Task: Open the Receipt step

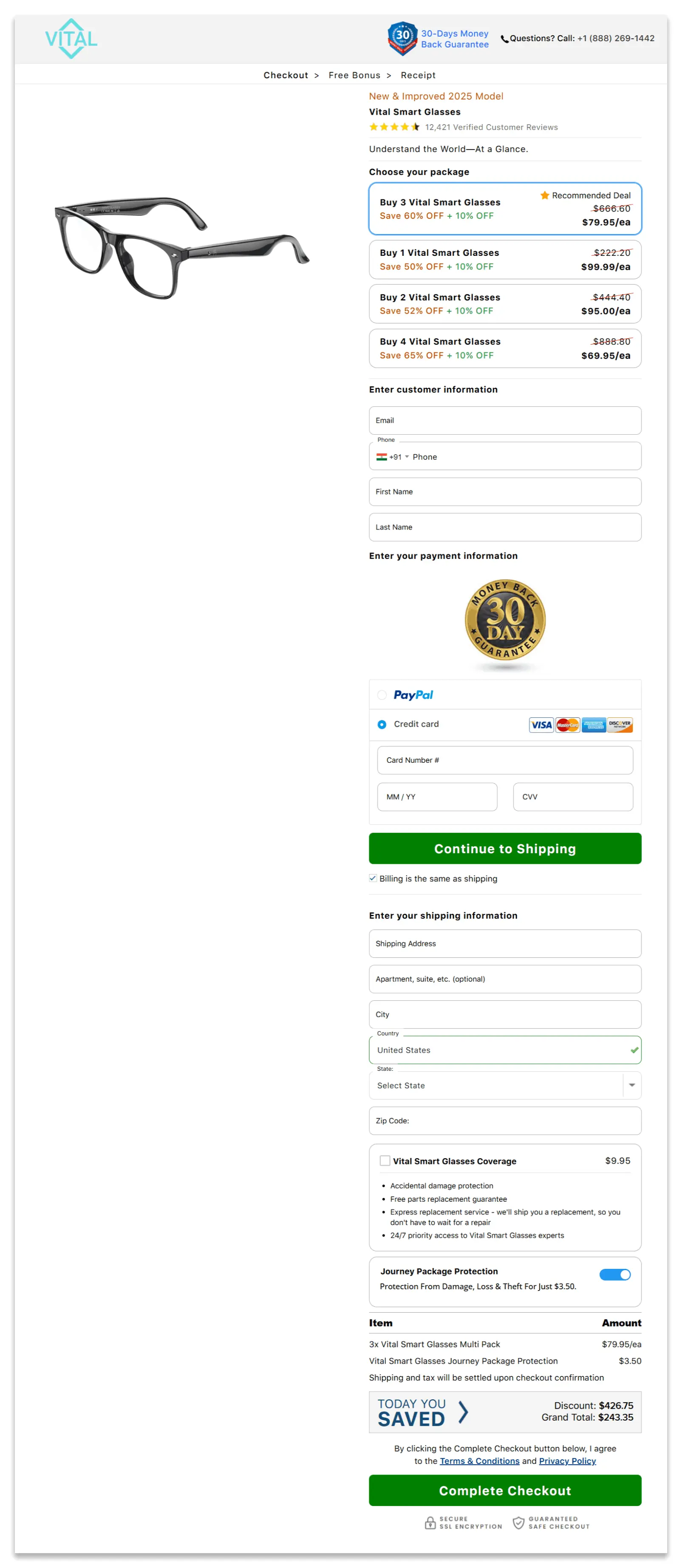Action: click(x=418, y=75)
